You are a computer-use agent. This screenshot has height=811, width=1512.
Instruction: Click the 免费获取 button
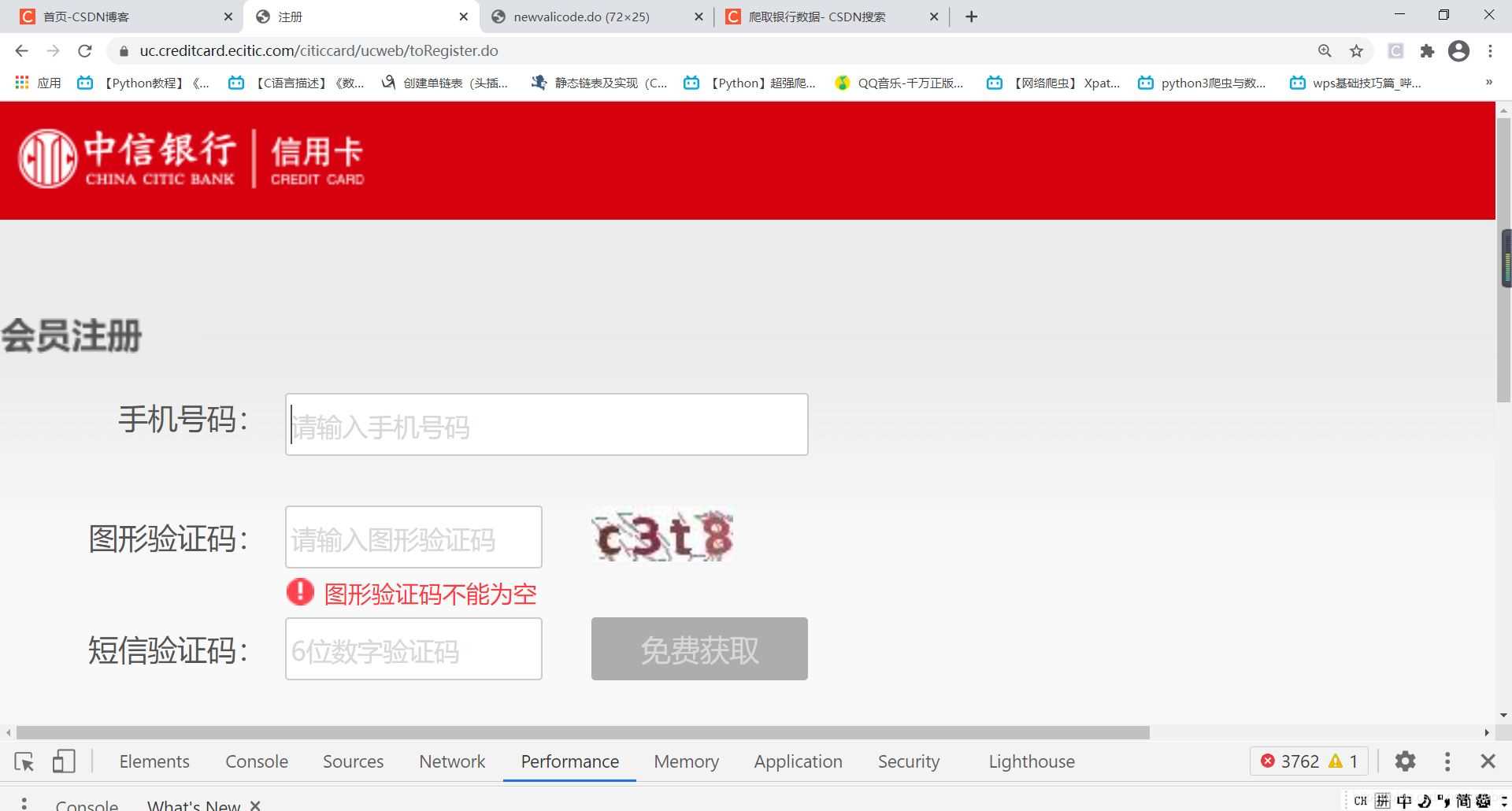pyautogui.click(x=699, y=649)
